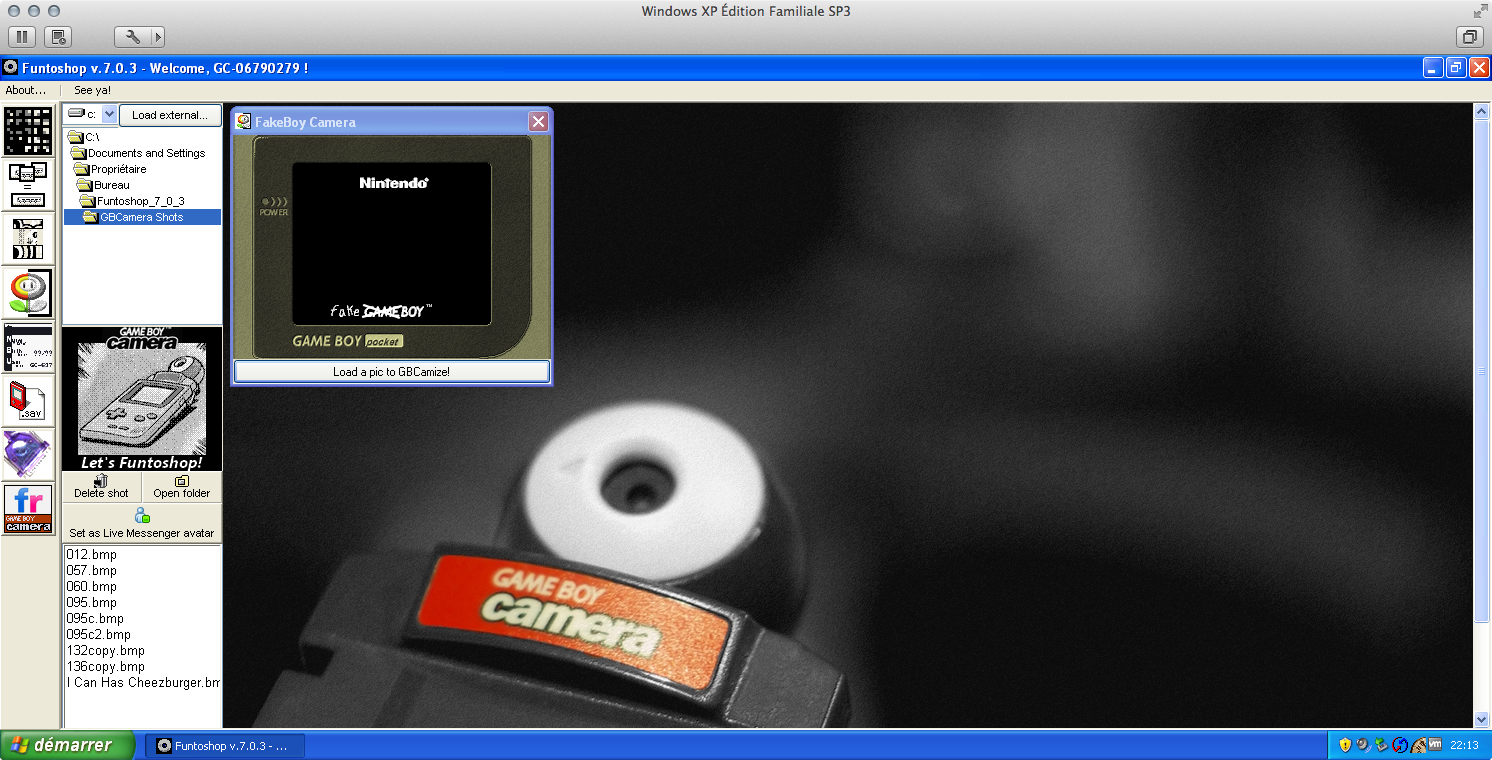1492x760 pixels.
Task: Select file 136copy.bmp
Action: coord(105,666)
